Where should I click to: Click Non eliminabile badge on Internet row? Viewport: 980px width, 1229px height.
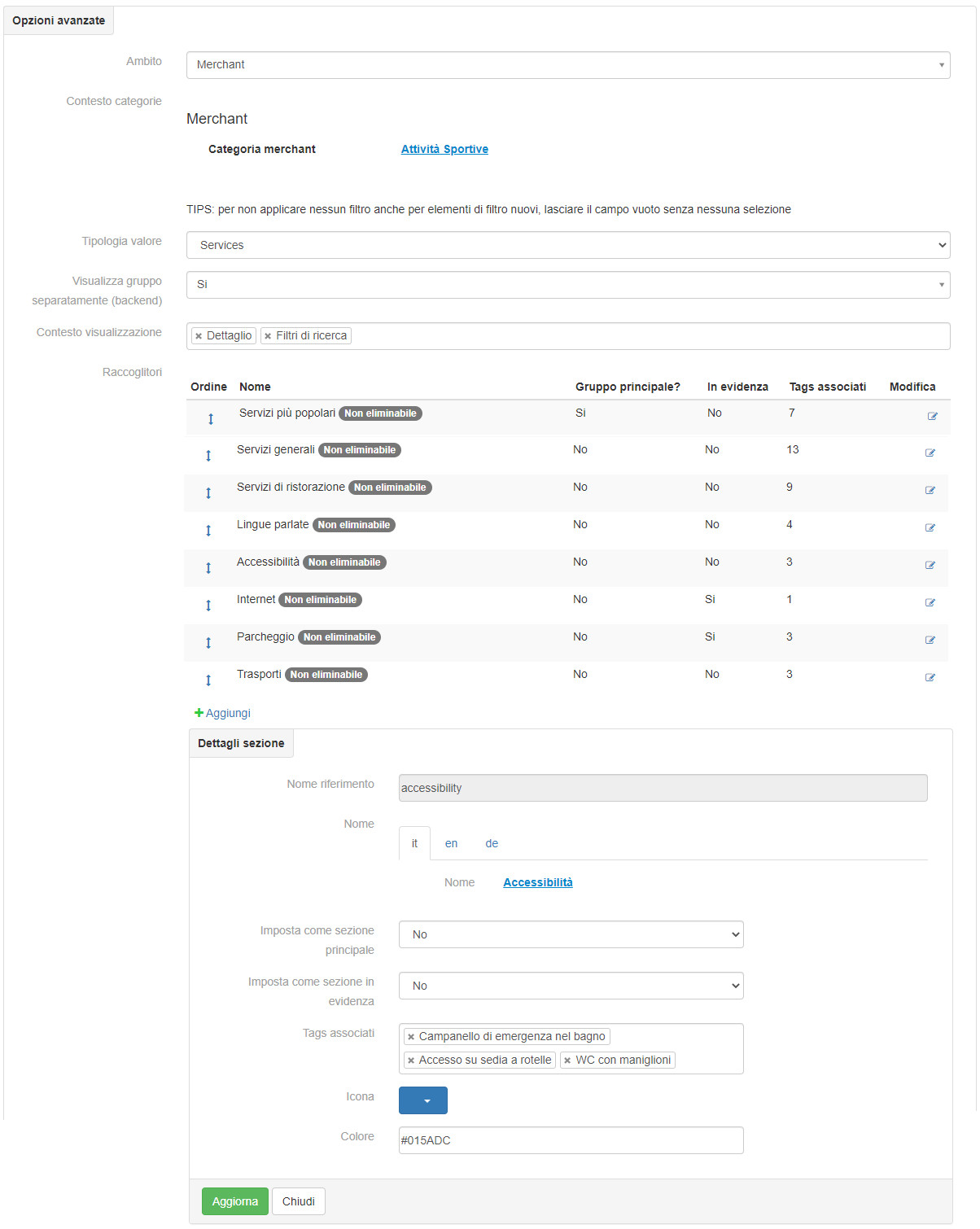(320, 600)
